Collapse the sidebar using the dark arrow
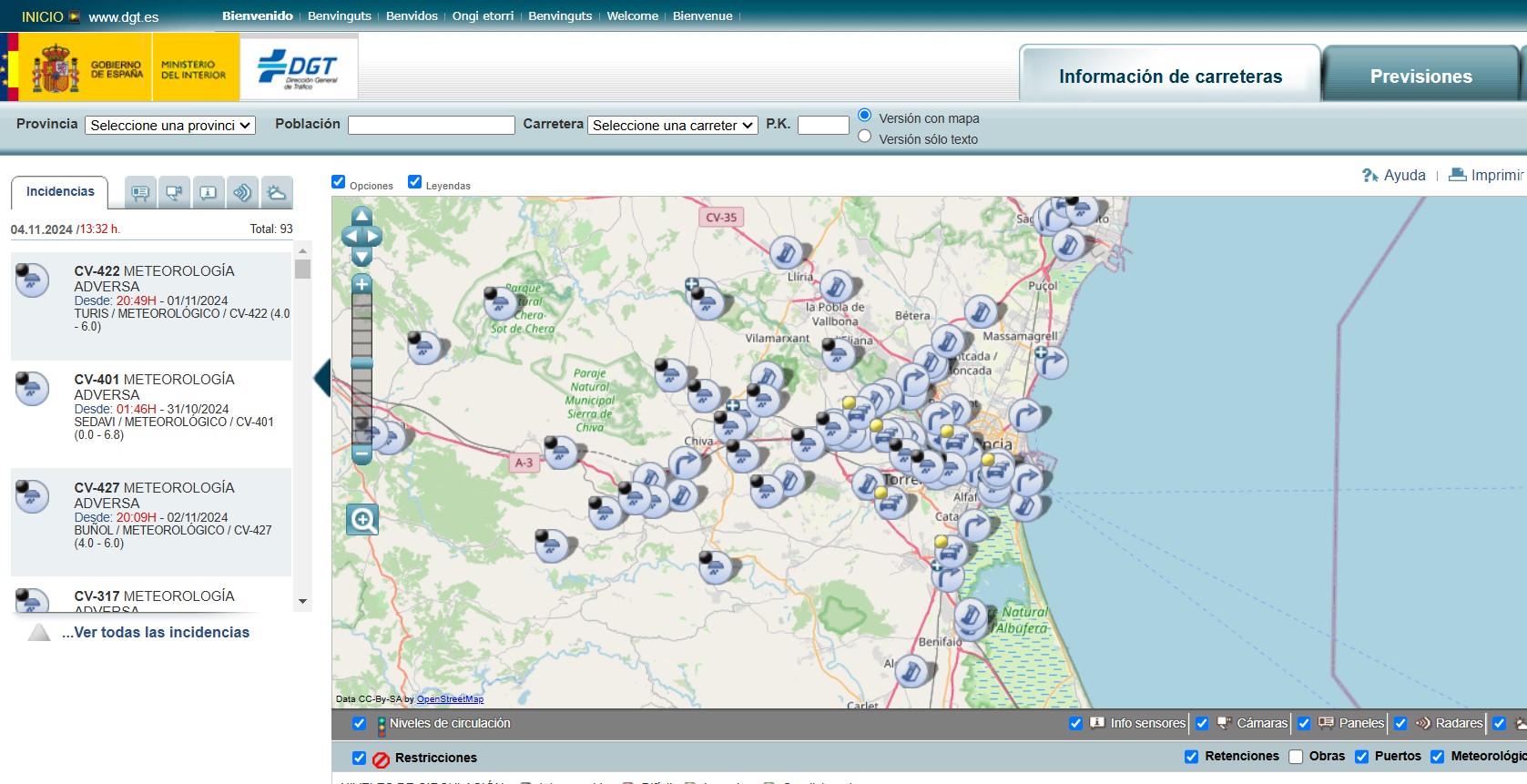Screen dimensions: 1527x784 (322, 378)
